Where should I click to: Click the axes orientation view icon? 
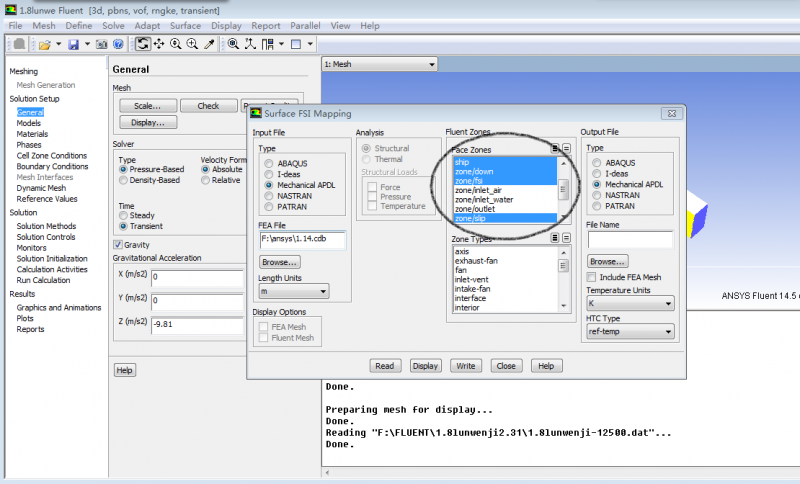point(250,44)
